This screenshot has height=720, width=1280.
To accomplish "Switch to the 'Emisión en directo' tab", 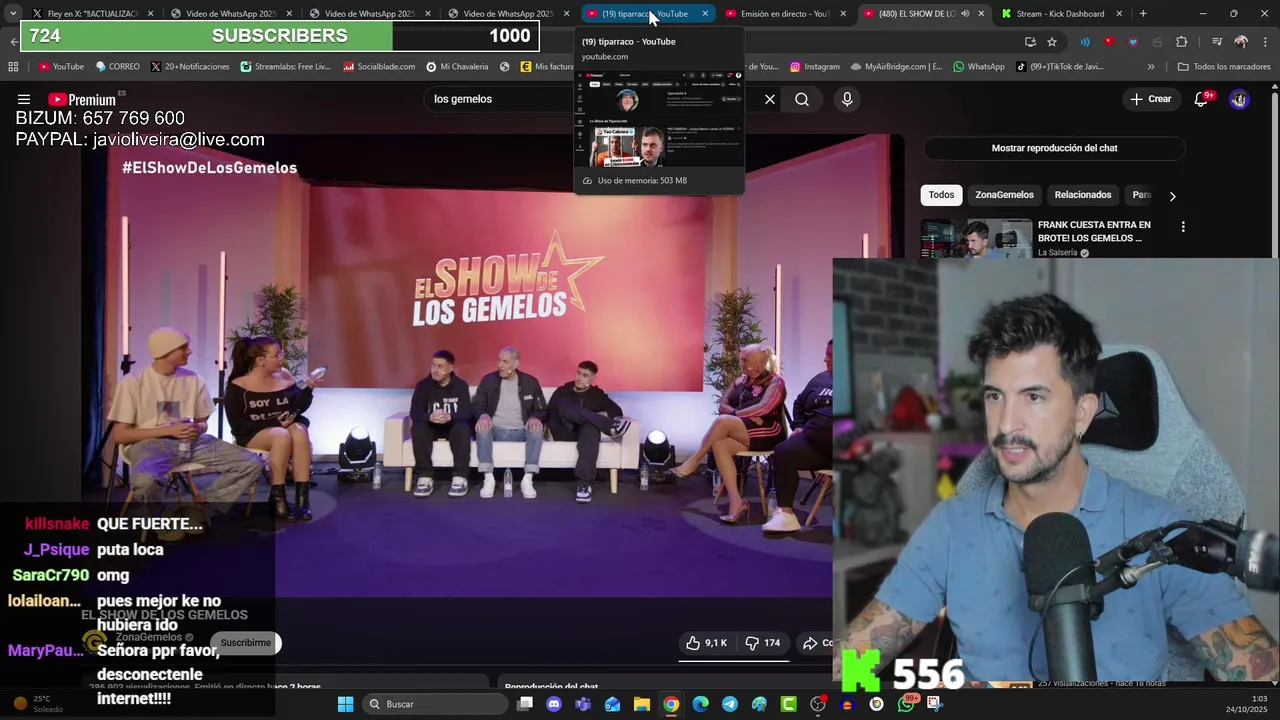I will (786, 14).
